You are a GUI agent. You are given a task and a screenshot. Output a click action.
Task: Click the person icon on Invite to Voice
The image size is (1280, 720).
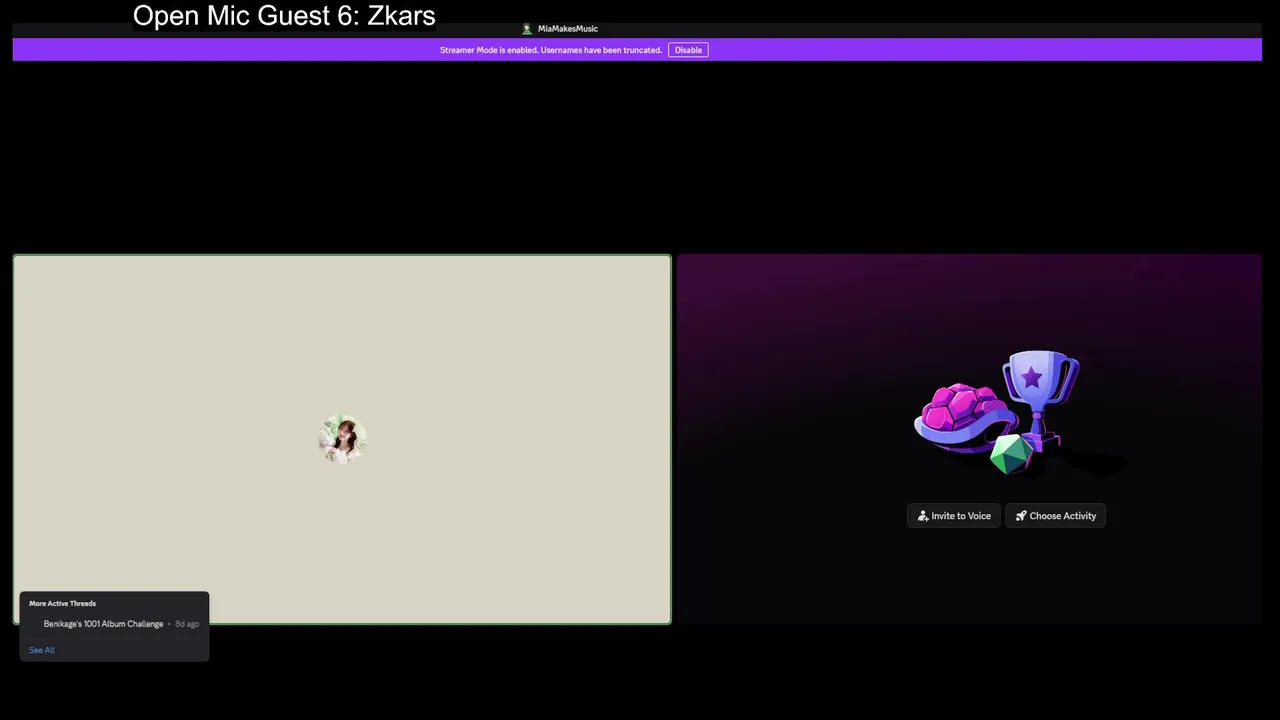click(x=923, y=516)
